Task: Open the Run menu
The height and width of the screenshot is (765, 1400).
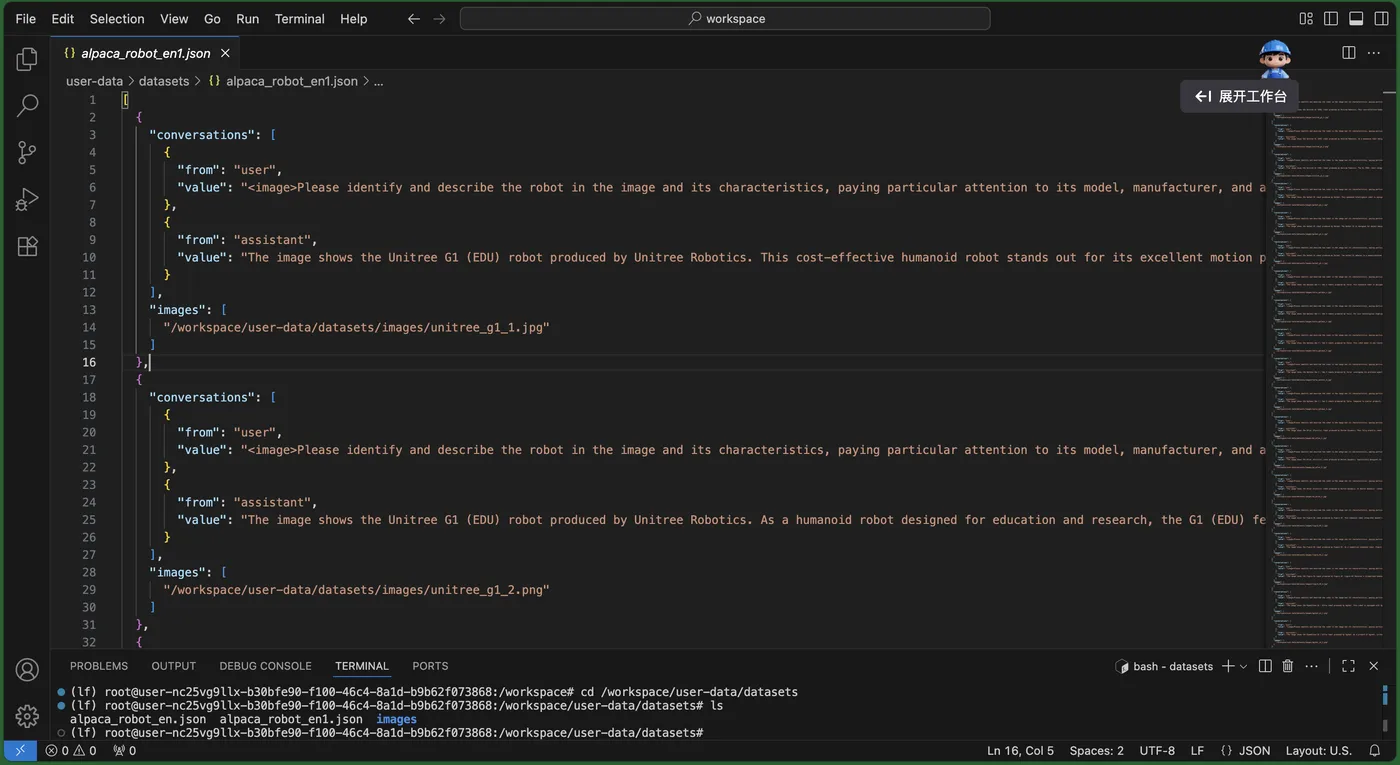Action: pos(248,19)
